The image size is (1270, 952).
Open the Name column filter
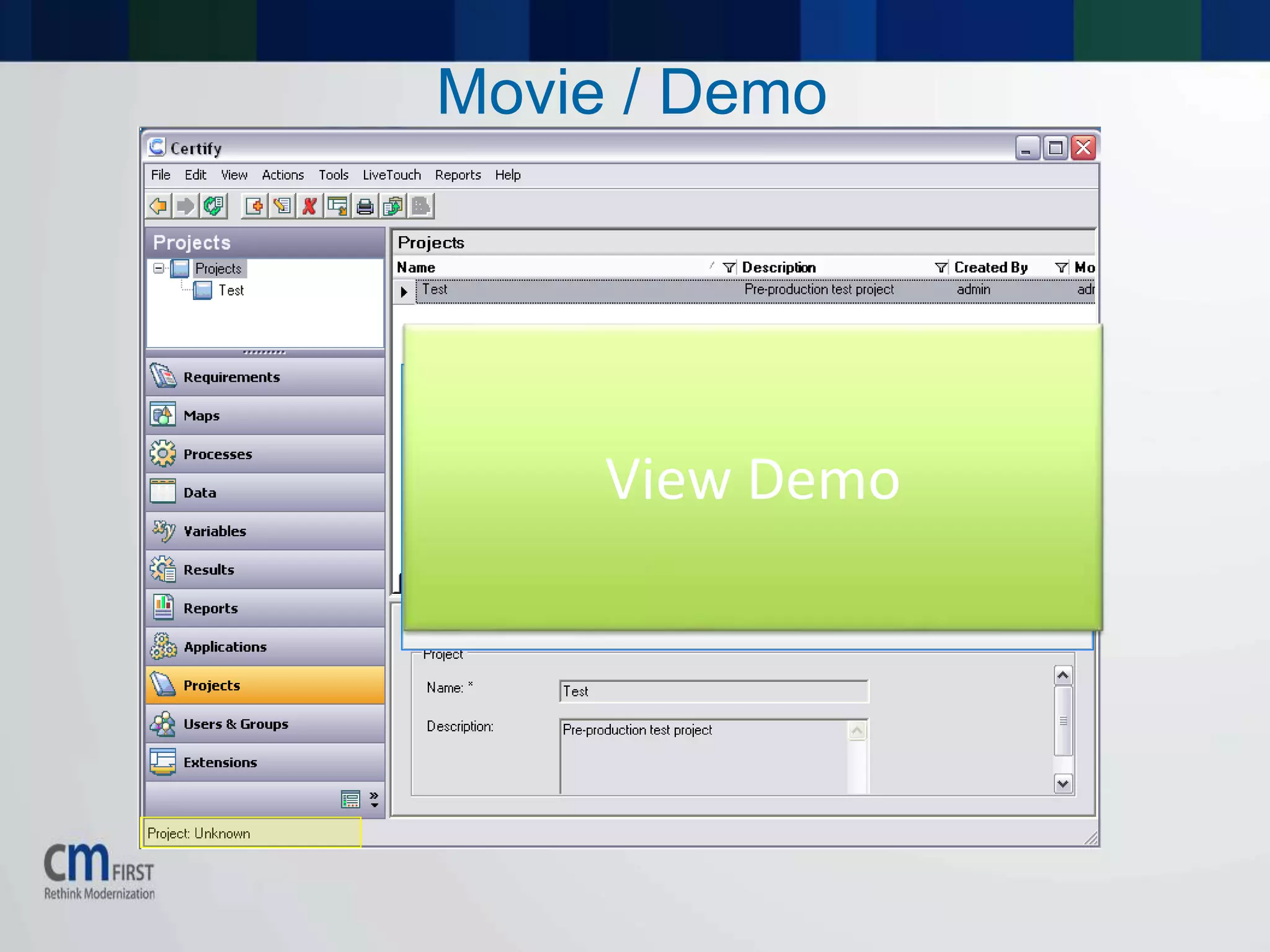[729, 267]
